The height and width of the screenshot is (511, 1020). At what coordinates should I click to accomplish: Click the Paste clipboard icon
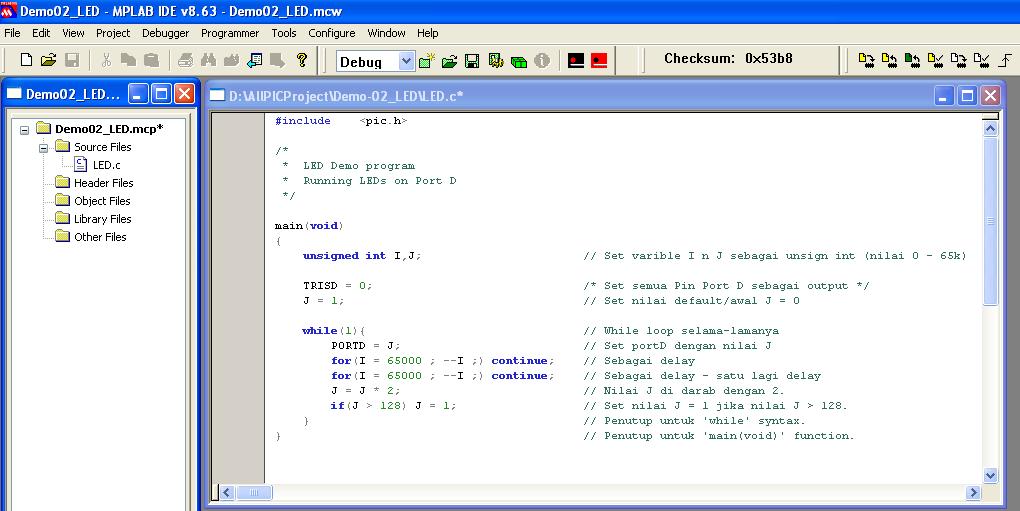click(152, 60)
